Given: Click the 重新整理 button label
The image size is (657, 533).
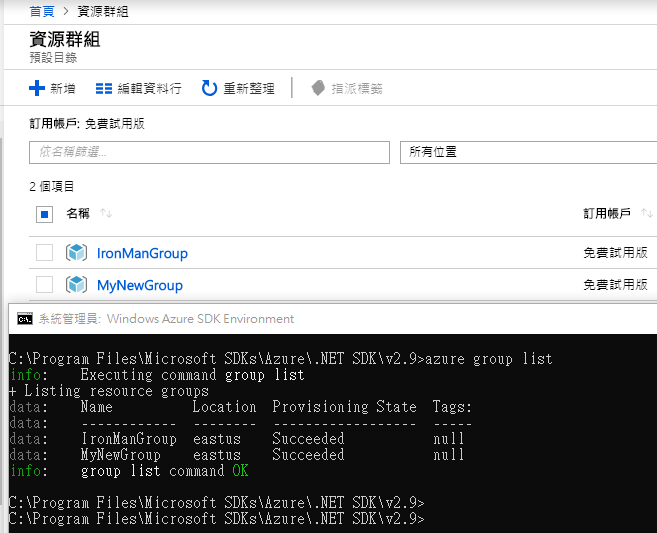Looking at the screenshot, I should click(249, 88).
